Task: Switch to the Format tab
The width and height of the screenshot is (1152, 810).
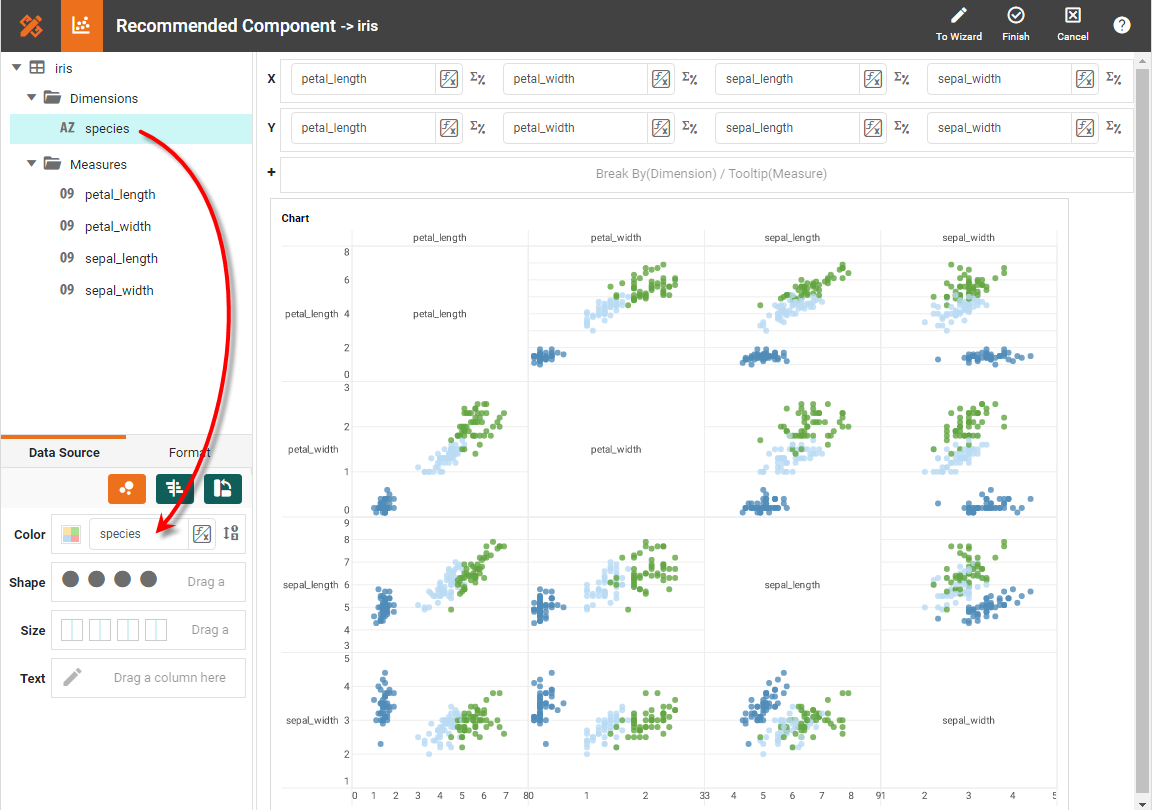Action: click(x=189, y=453)
